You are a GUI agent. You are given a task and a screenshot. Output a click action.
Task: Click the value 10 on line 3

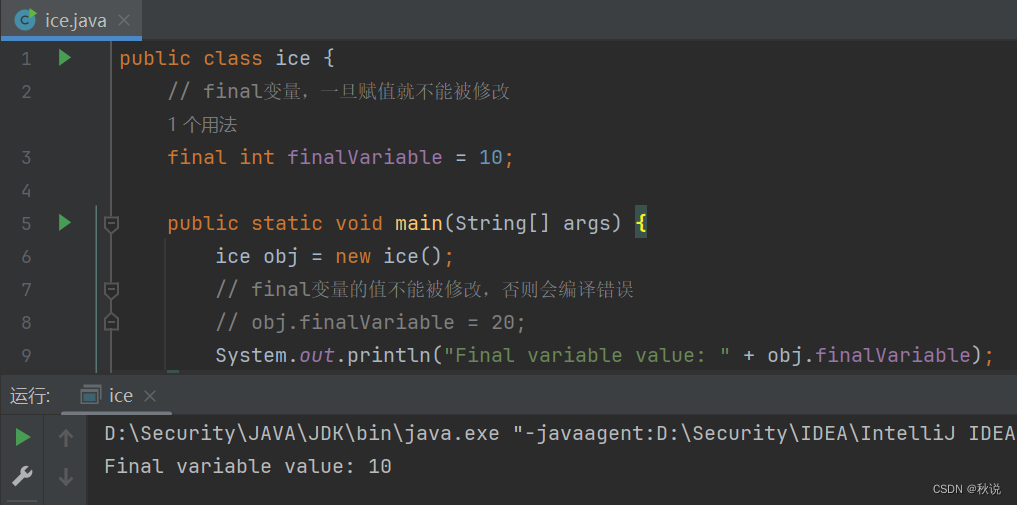[490, 157]
